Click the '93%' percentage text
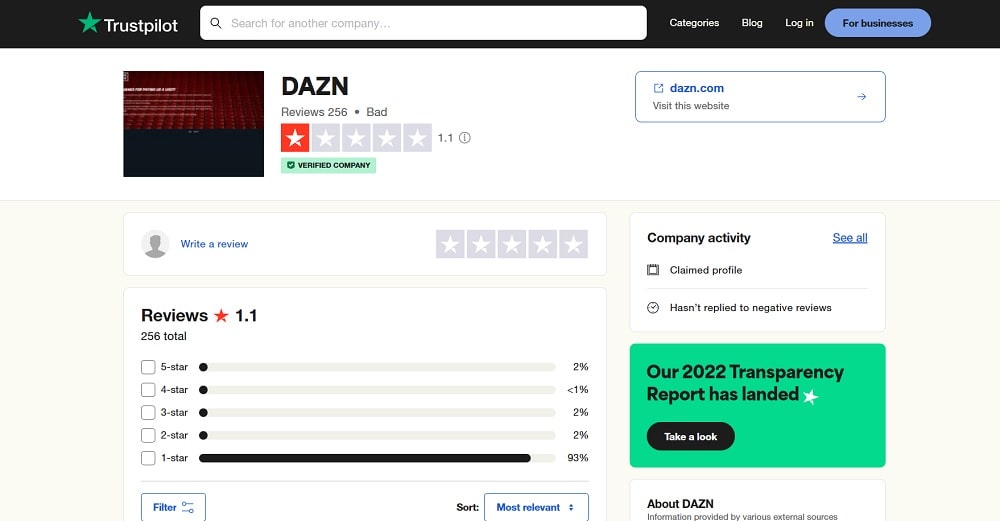 pos(578,458)
